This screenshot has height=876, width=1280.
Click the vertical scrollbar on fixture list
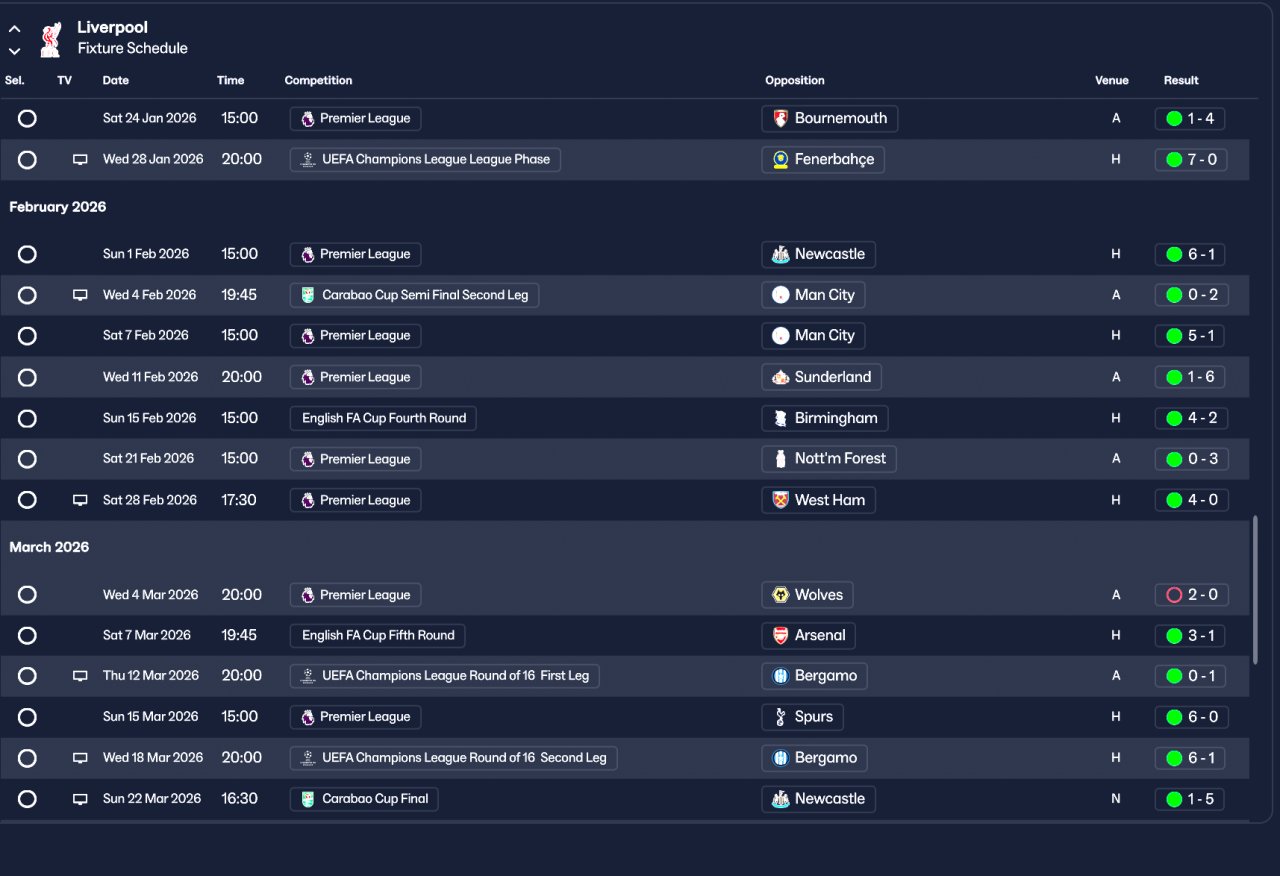[1255, 590]
